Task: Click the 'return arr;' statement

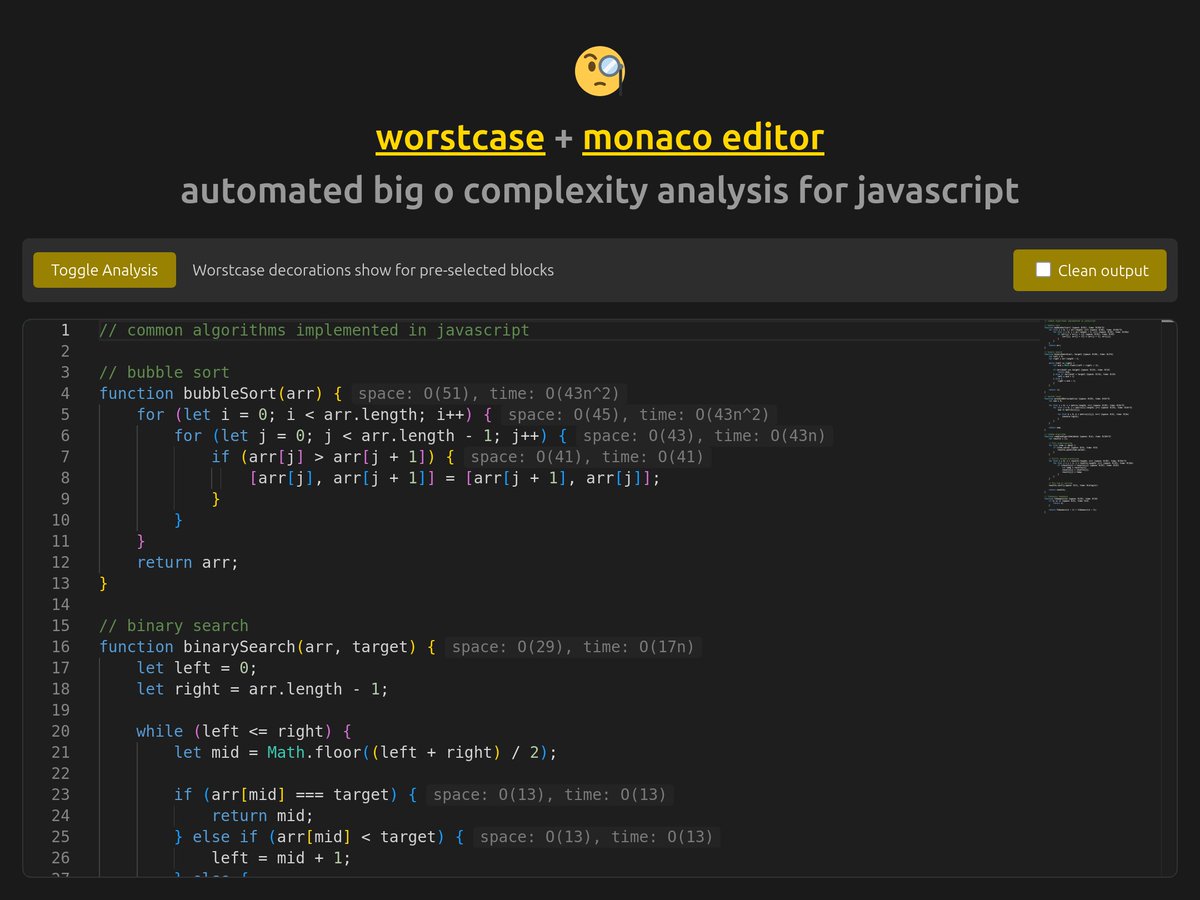Action: (x=188, y=562)
